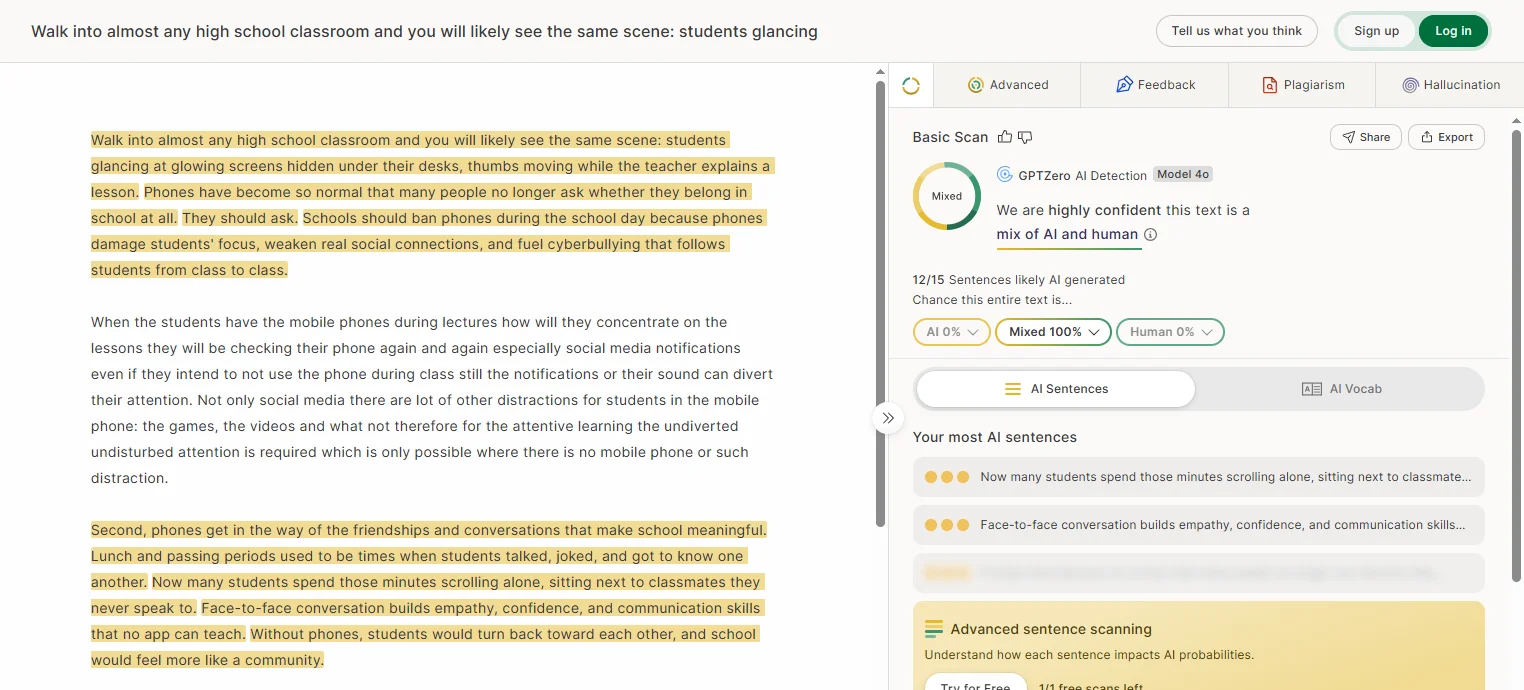Click the document title at the top
1524x690 pixels.
coord(424,31)
